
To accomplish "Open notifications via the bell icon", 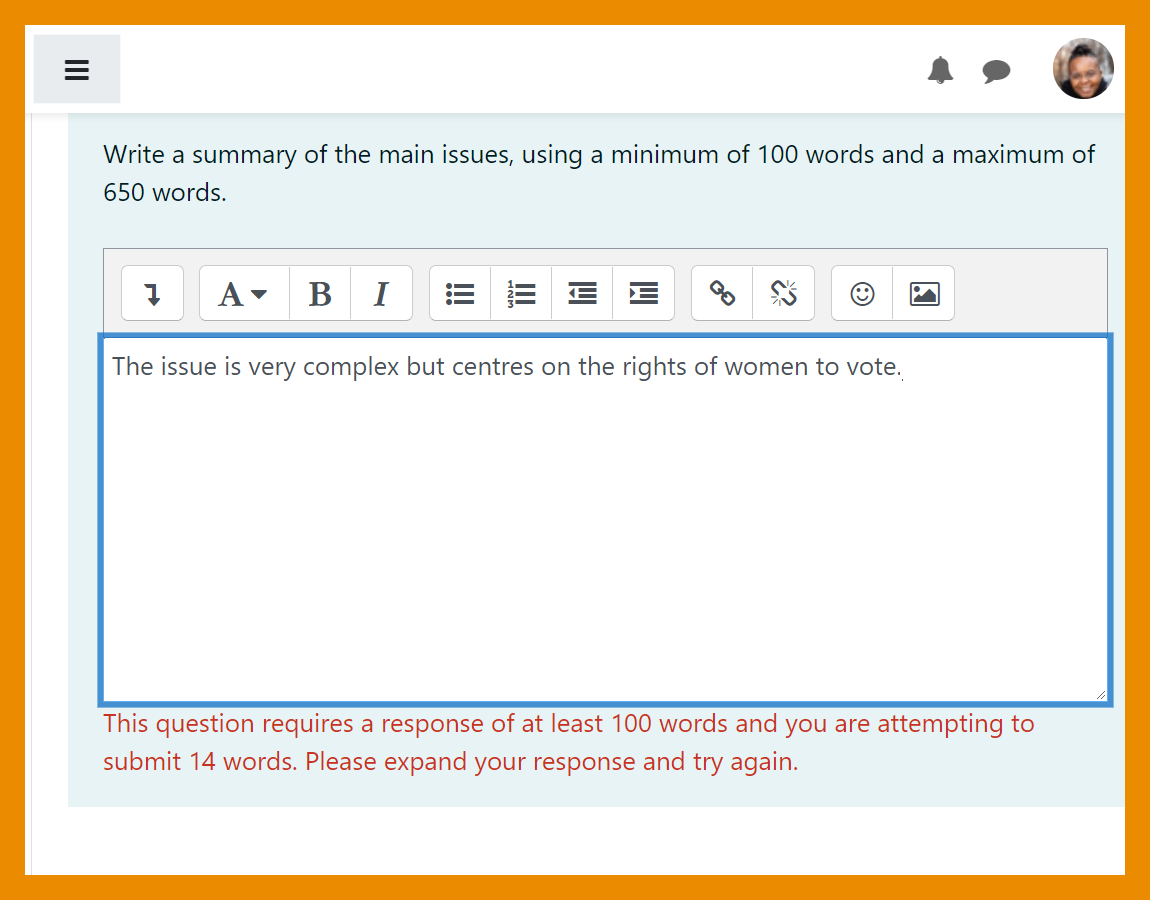I will pyautogui.click(x=940, y=70).
